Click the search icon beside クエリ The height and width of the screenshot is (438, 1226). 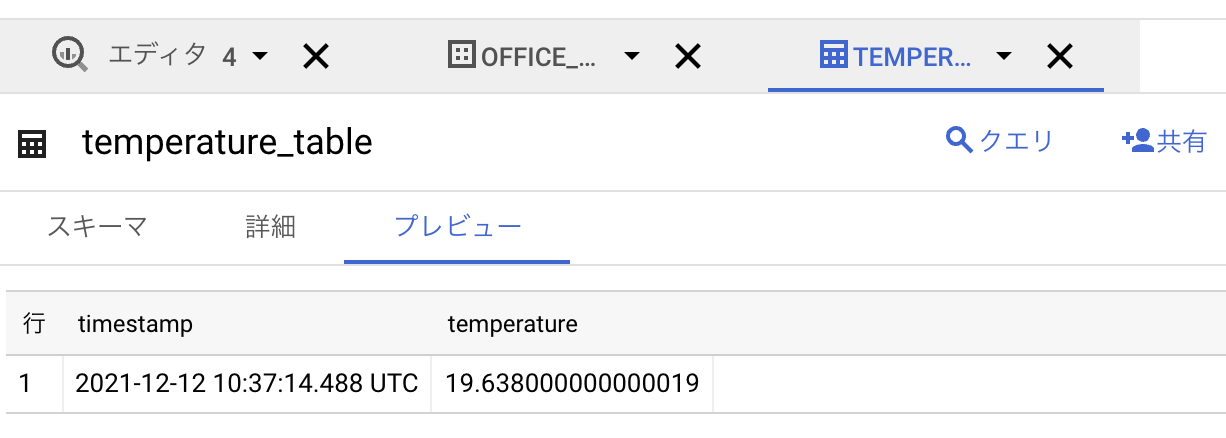click(x=959, y=141)
